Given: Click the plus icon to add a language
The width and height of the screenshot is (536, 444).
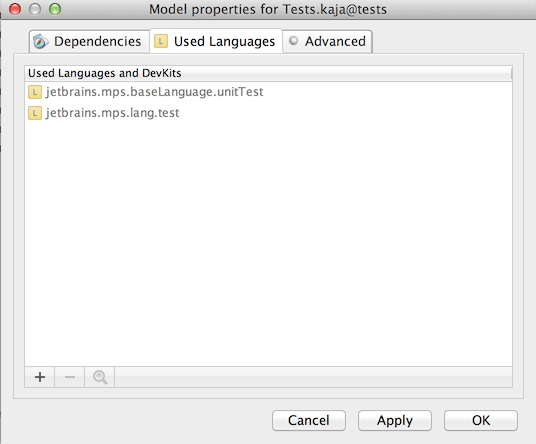Looking at the screenshot, I should click(40, 377).
